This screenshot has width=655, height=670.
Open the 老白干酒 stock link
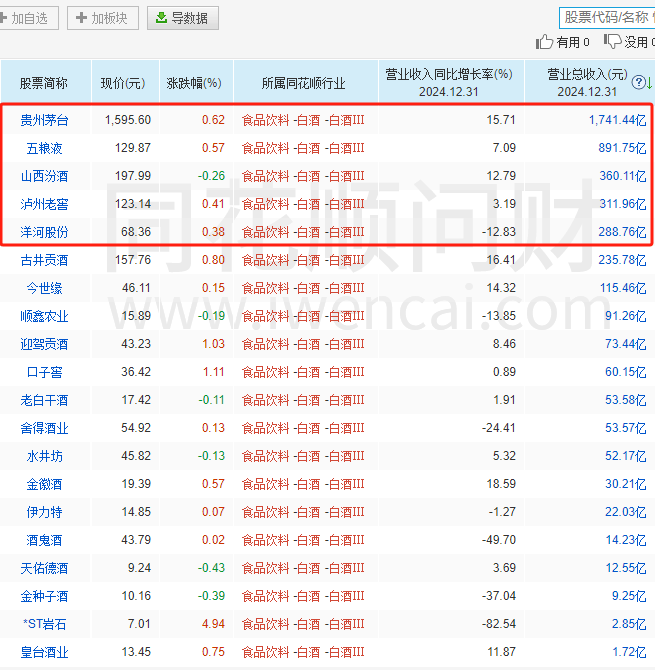click(x=44, y=400)
